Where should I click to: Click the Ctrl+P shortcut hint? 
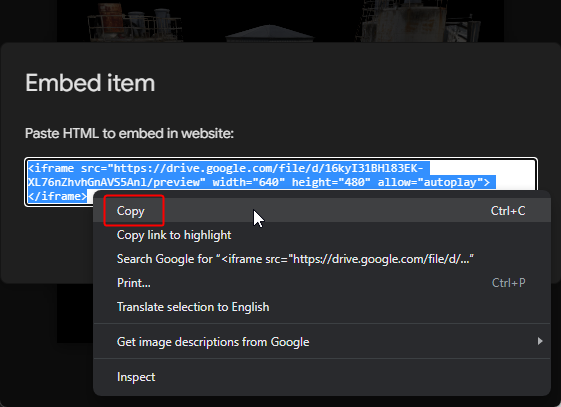click(508, 283)
